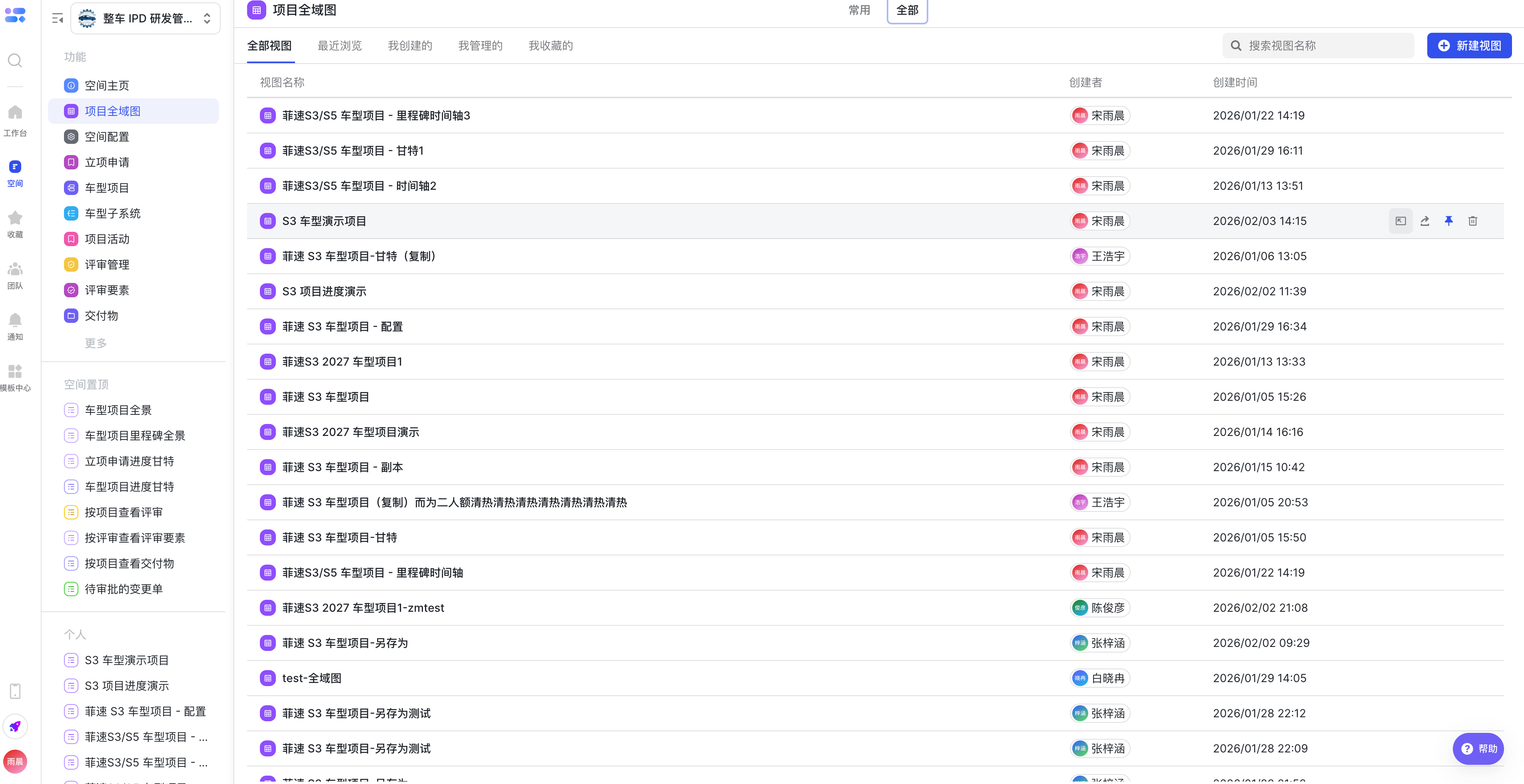Click the app logo at top left

pos(15,15)
